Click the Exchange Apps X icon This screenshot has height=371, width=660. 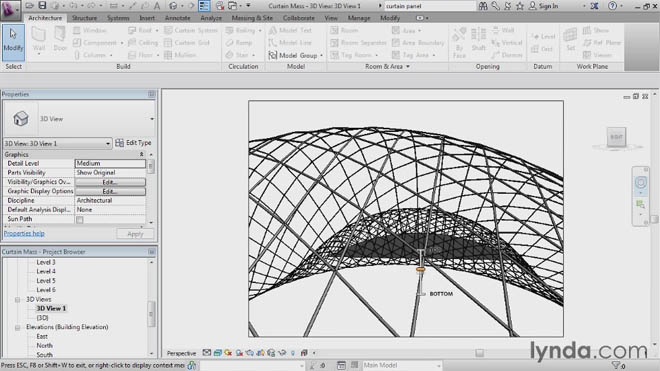pos(595,6)
